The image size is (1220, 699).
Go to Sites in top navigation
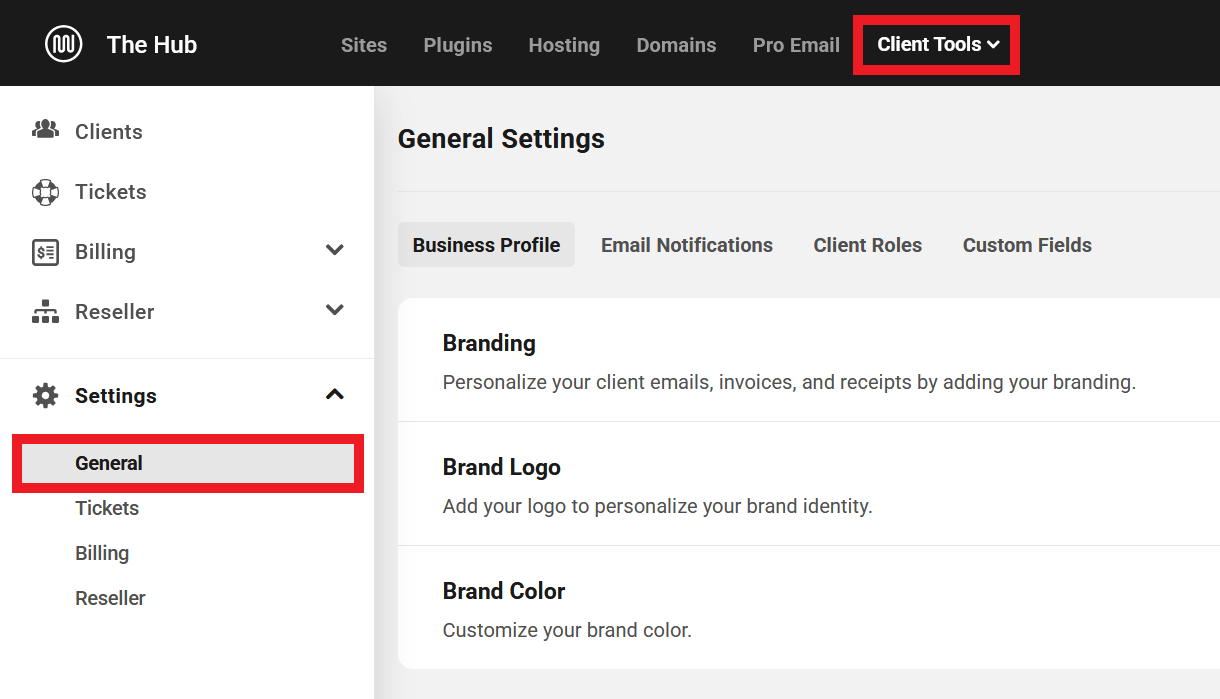tap(364, 45)
